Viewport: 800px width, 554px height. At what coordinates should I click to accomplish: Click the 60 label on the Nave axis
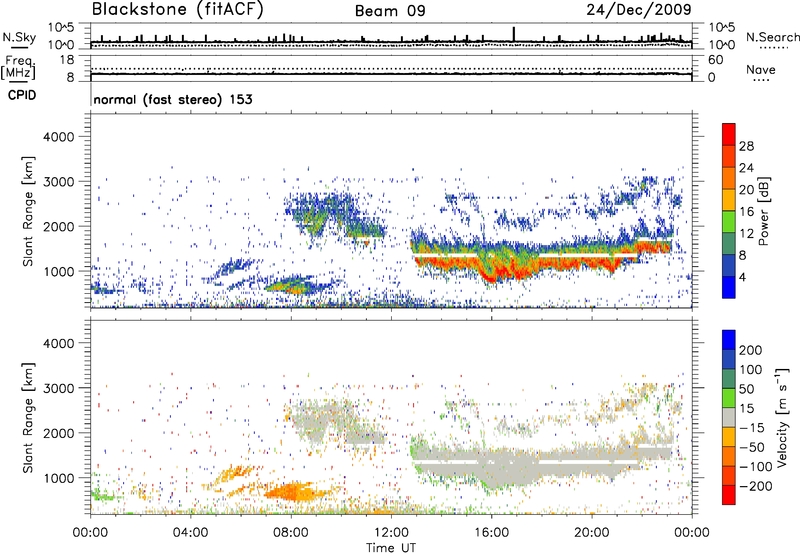[x=715, y=60]
